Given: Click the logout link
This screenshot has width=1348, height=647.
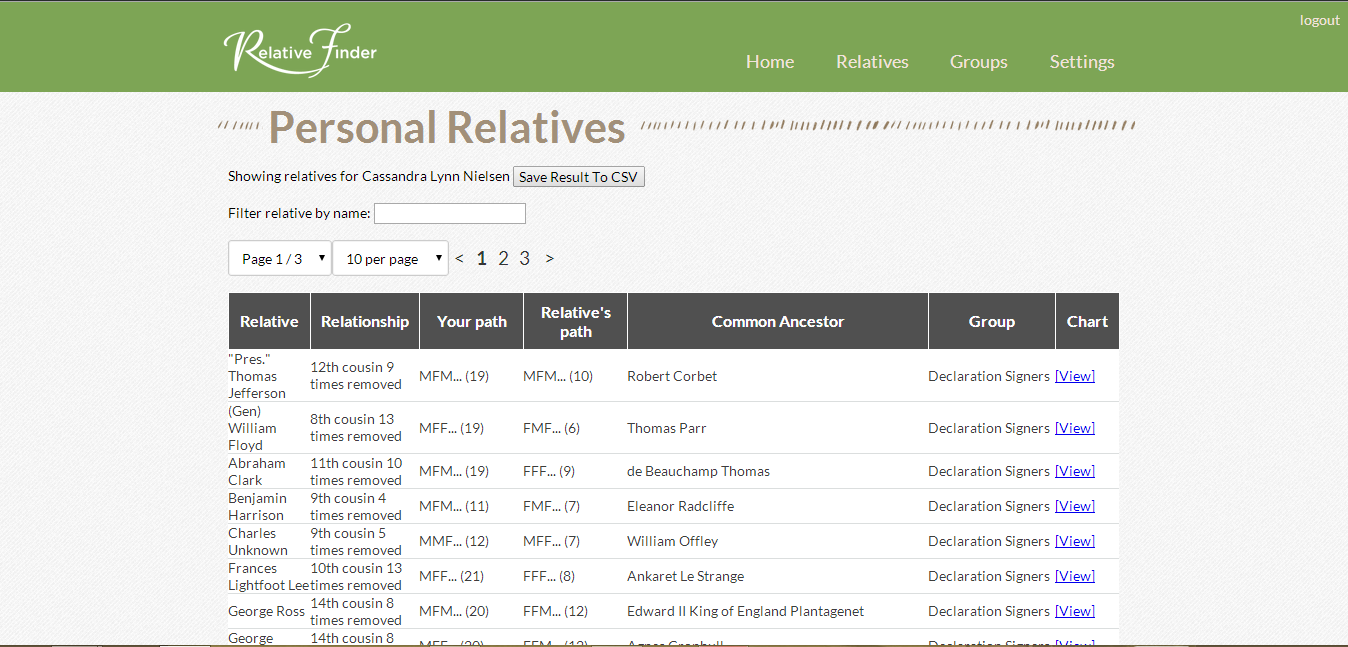Looking at the screenshot, I should point(1319,19).
